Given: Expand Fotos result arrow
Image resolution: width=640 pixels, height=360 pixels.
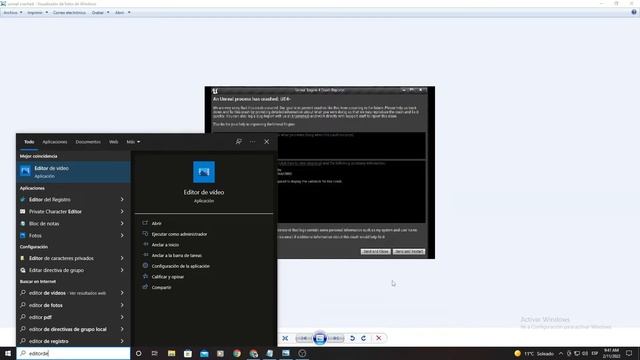Looking at the screenshot, I should [x=122, y=236].
